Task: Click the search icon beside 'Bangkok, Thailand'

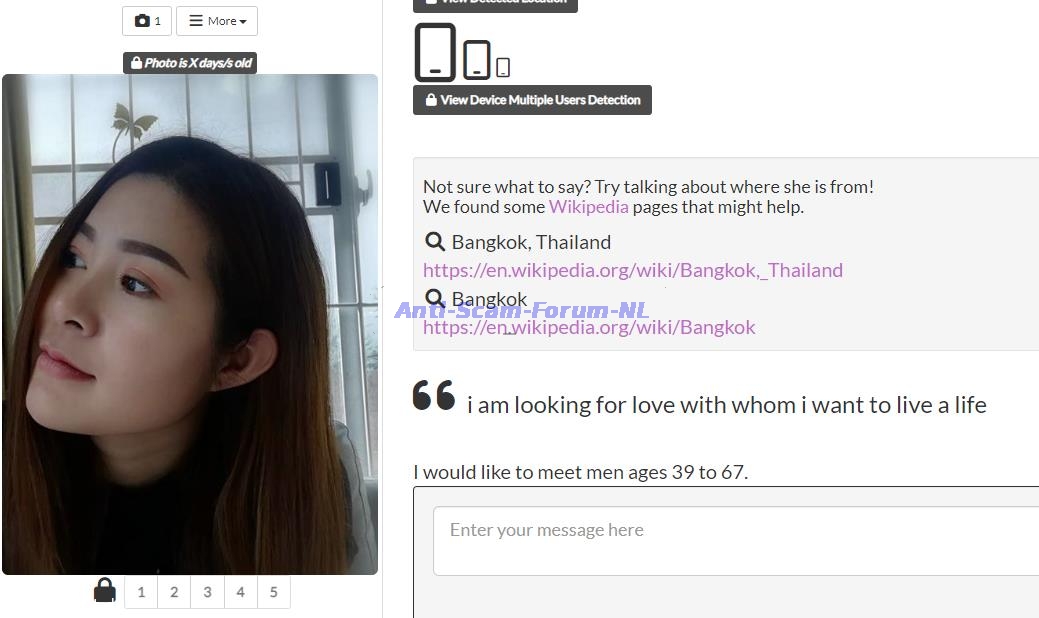Action: tap(435, 242)
